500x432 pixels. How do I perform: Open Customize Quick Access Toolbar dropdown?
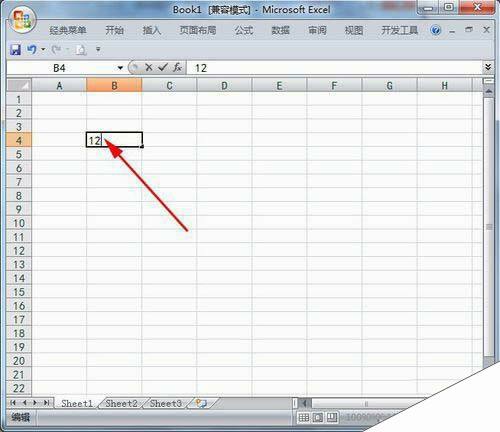98,49
